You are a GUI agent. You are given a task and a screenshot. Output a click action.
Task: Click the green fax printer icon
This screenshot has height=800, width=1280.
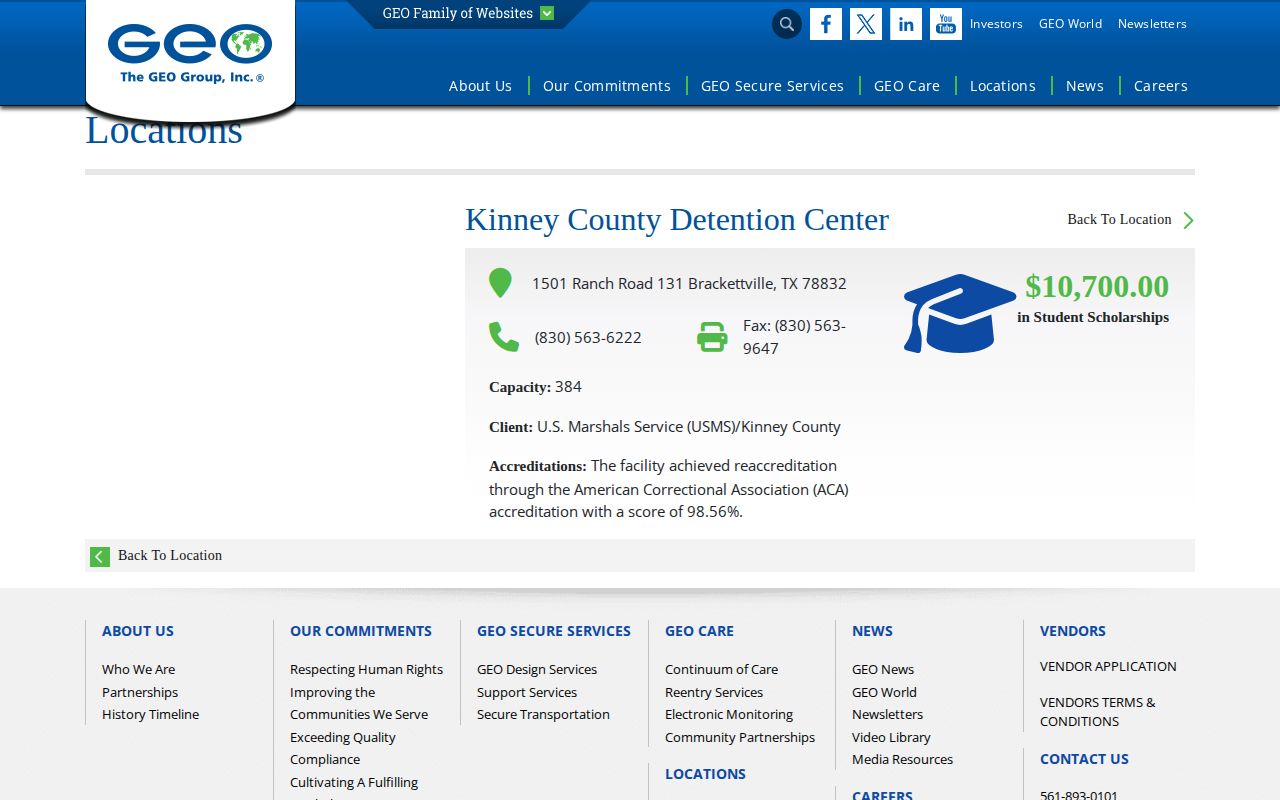click(x=712, y=337)
